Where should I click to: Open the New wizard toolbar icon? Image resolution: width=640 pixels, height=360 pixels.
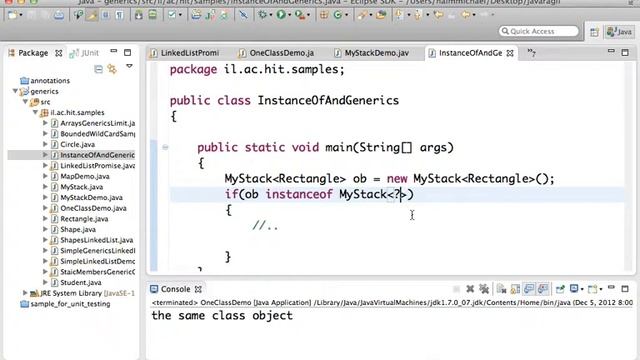click(x=13, y=15)
